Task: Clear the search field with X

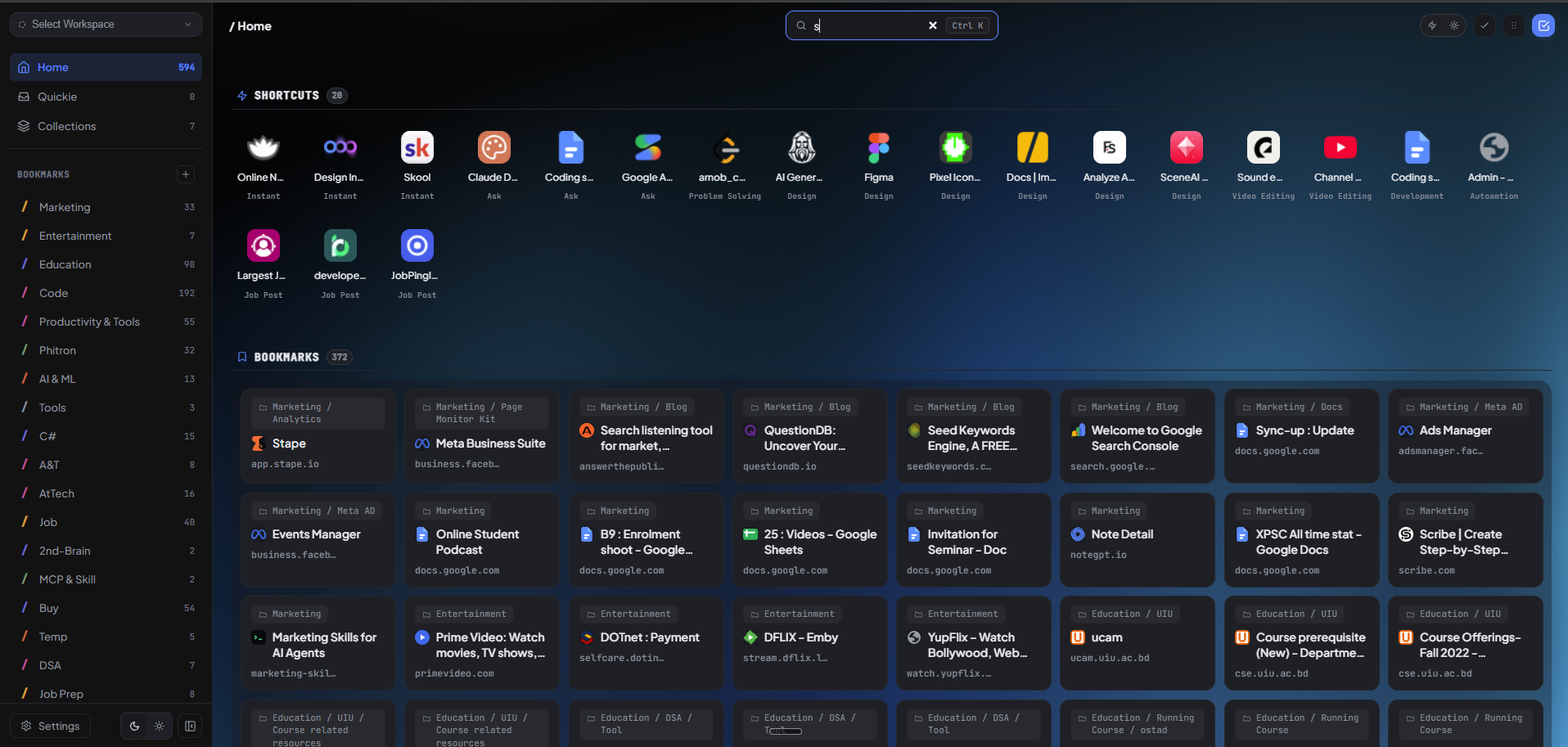Action: [x=932, y=25]
